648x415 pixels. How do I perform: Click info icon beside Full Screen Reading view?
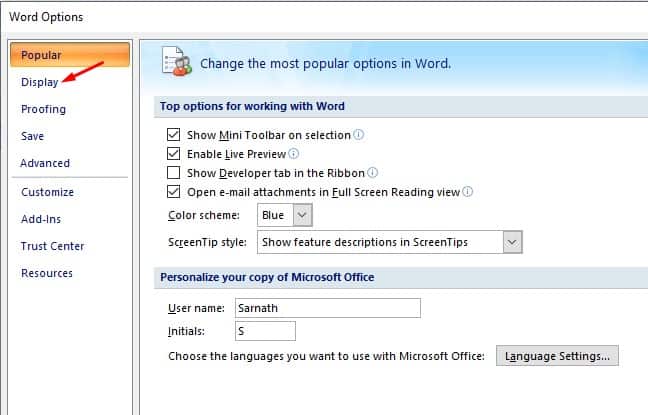click(x=467, y=192)
